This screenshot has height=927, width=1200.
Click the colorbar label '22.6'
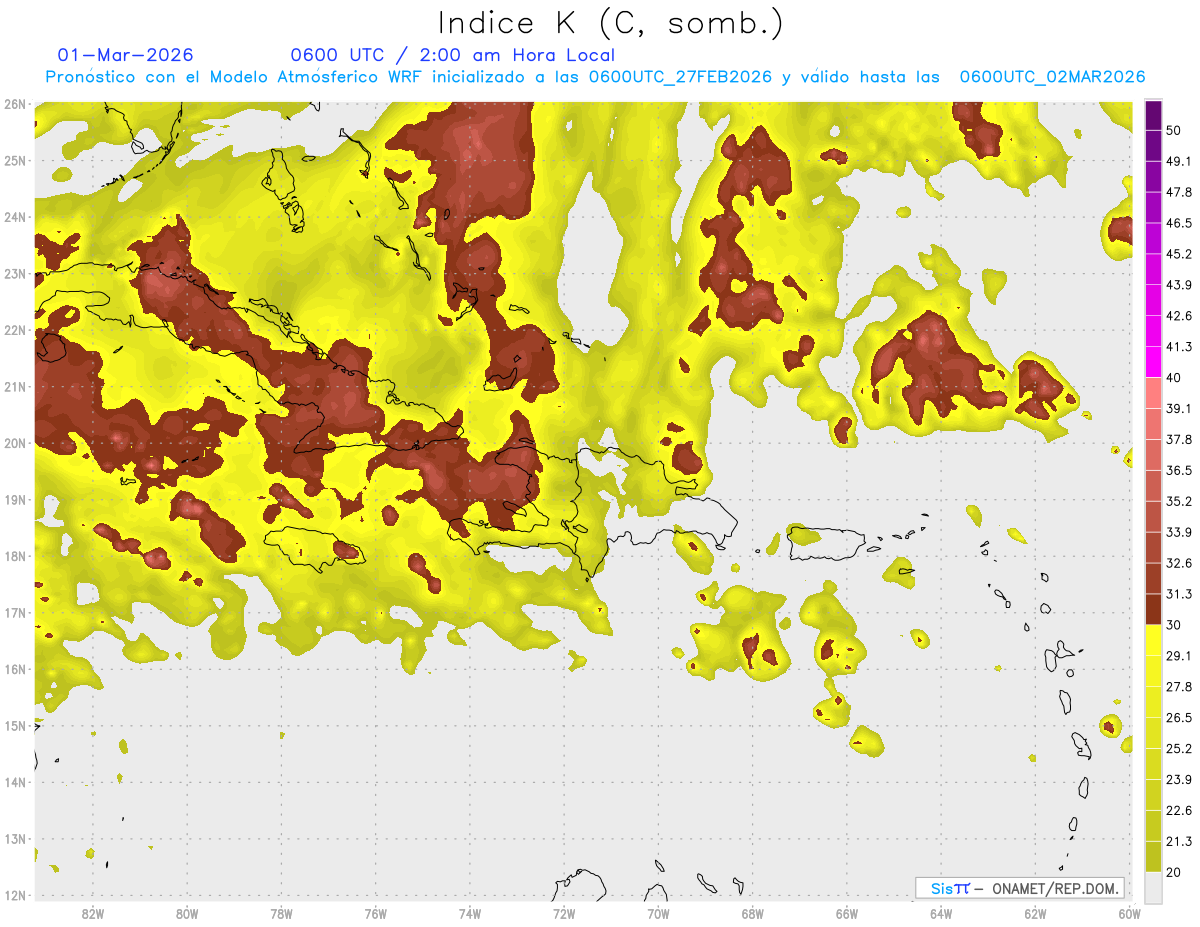(1178, 810)
